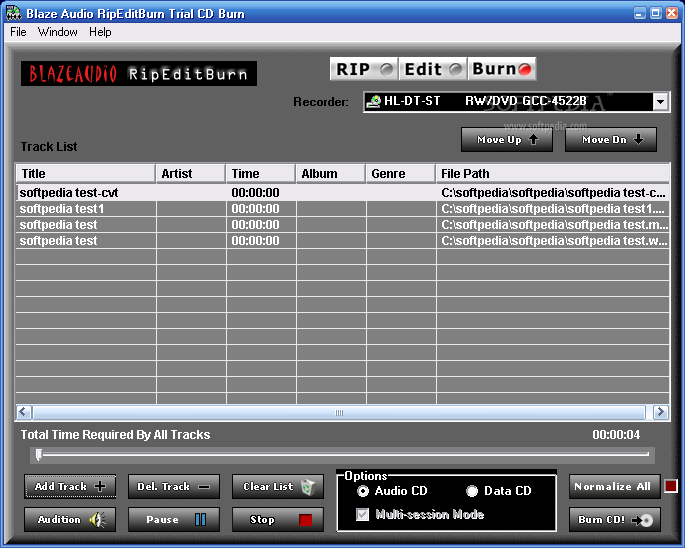Click the track list horizontal scrollbar thumb
Viewport: 685px width, 548px height.
pyautogui.click(x=339, y=412)
